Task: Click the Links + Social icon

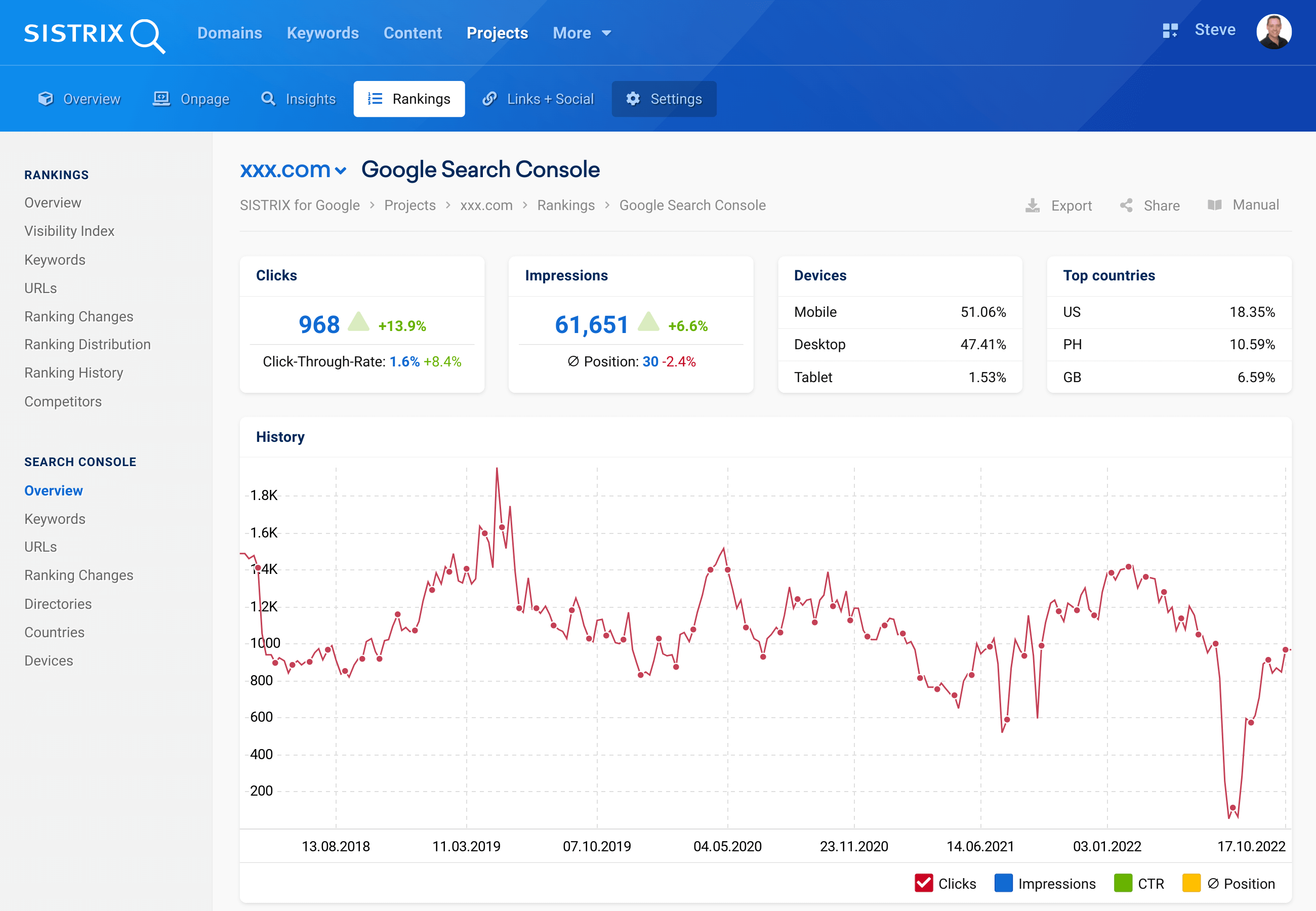Action: (x=490, y=99)
